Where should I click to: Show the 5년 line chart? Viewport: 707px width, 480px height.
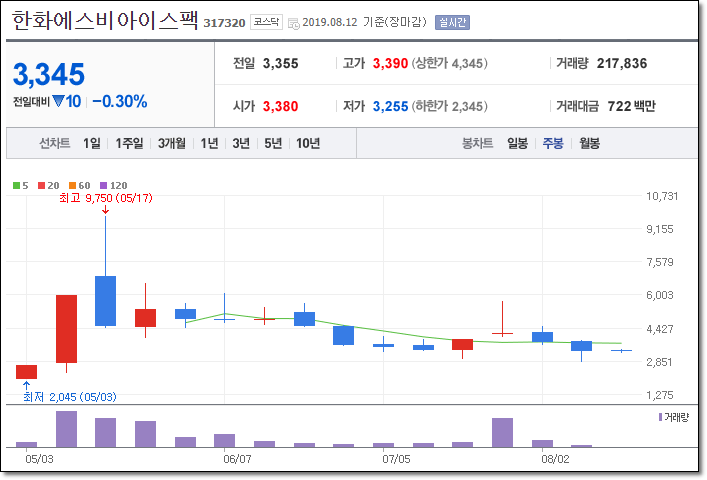(x=273, y=143)
